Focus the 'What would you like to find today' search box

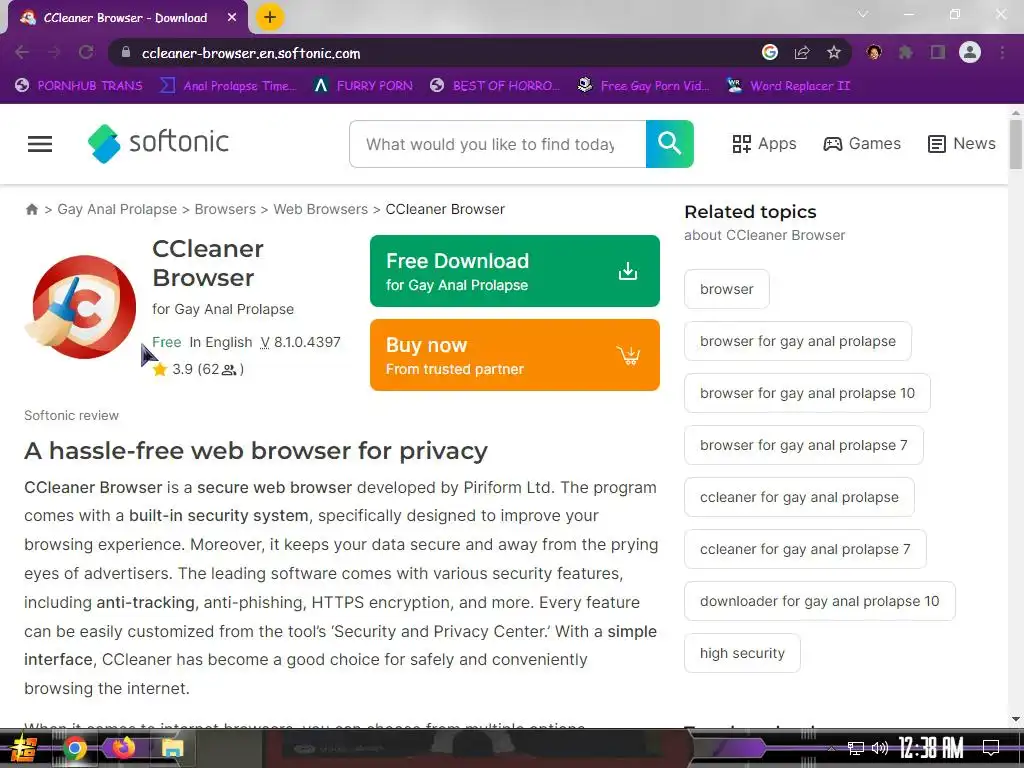click(498, 144)
